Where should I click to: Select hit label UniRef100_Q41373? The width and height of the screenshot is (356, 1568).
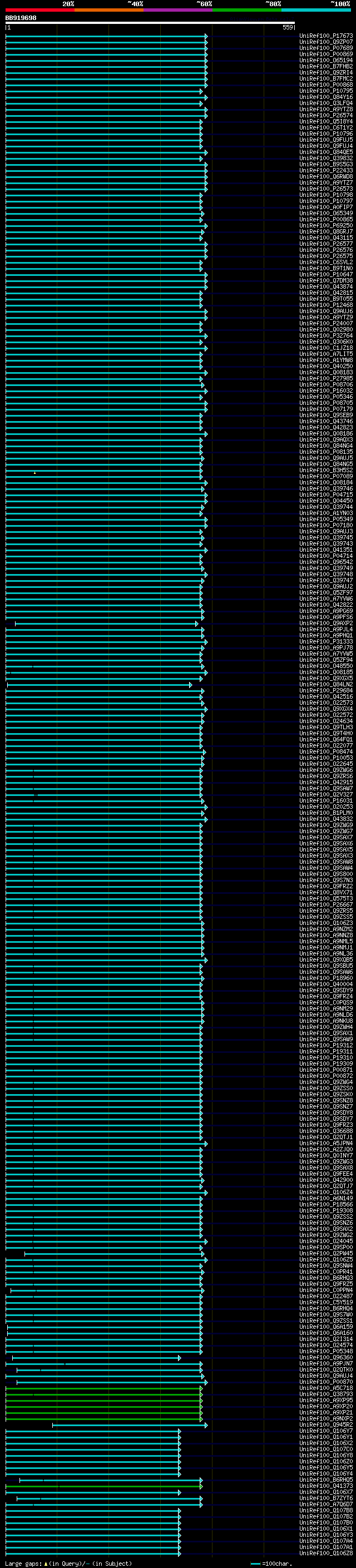(326, 1486)
